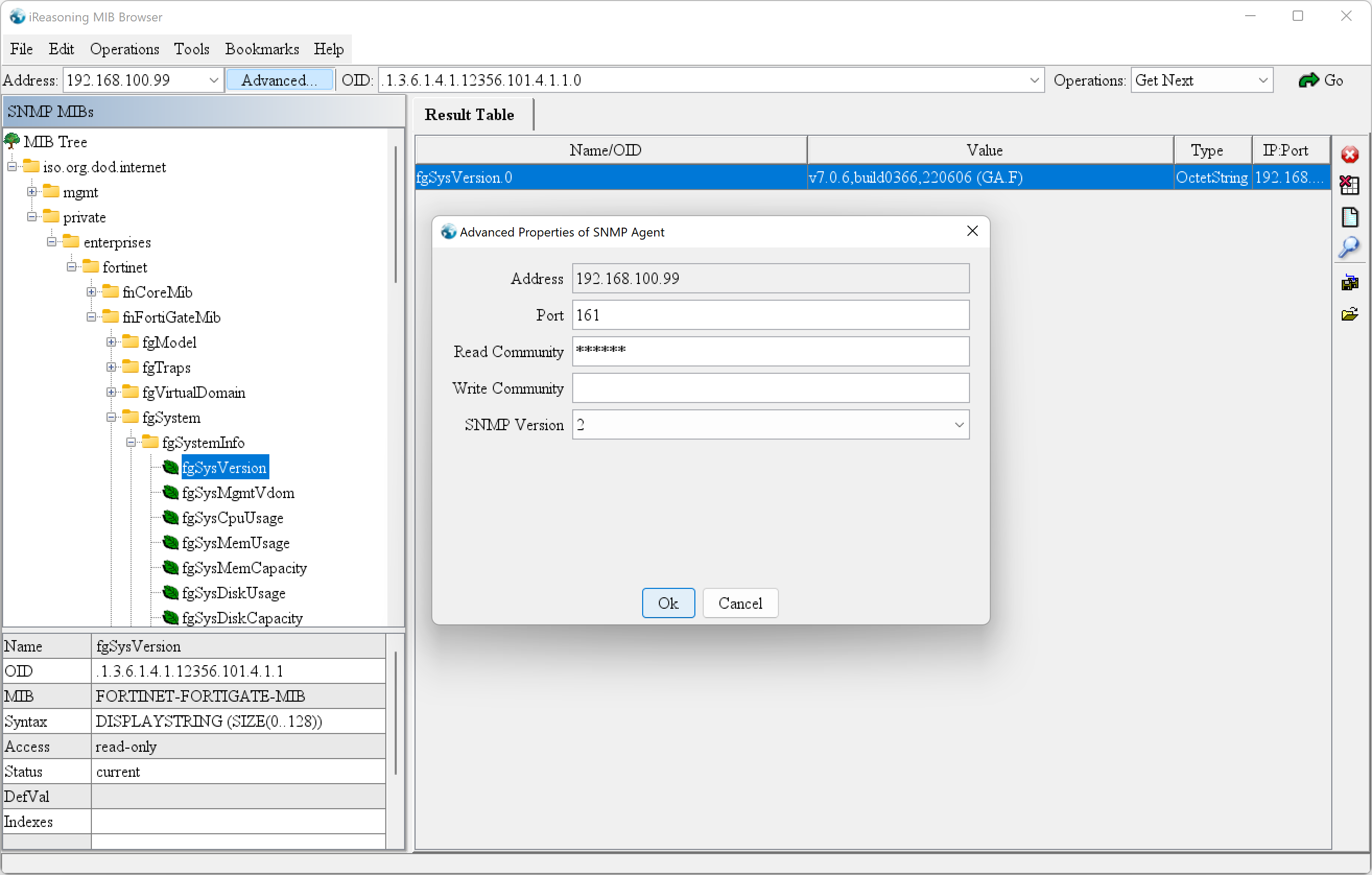Click the clear table icon
The height and width of the screenshot is (875, 1372).
(x=1349, y=185)
